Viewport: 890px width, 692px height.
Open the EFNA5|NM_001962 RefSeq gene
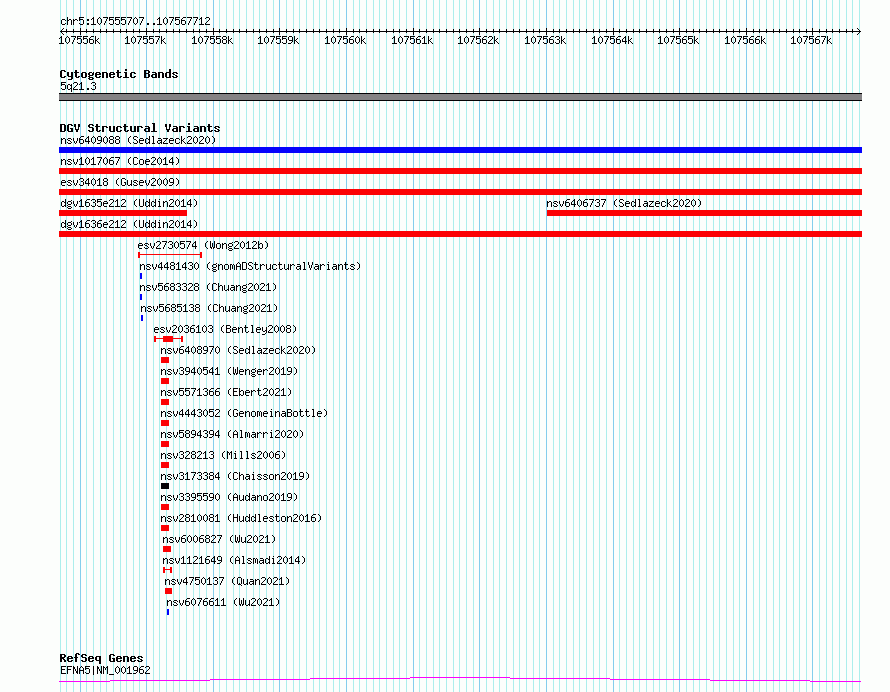(x=105, y=670)
